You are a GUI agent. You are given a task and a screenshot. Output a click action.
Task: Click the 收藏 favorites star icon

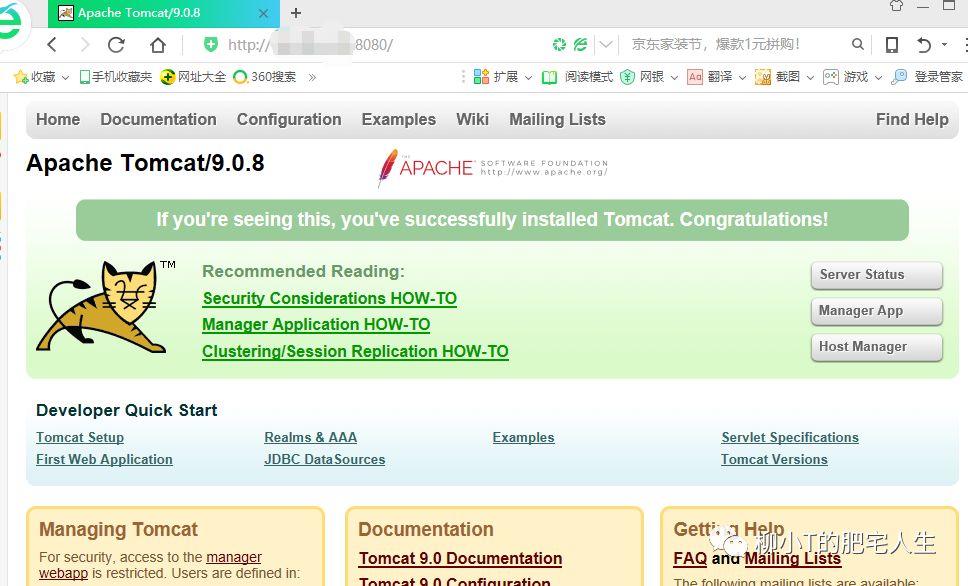tap(20, 77)
